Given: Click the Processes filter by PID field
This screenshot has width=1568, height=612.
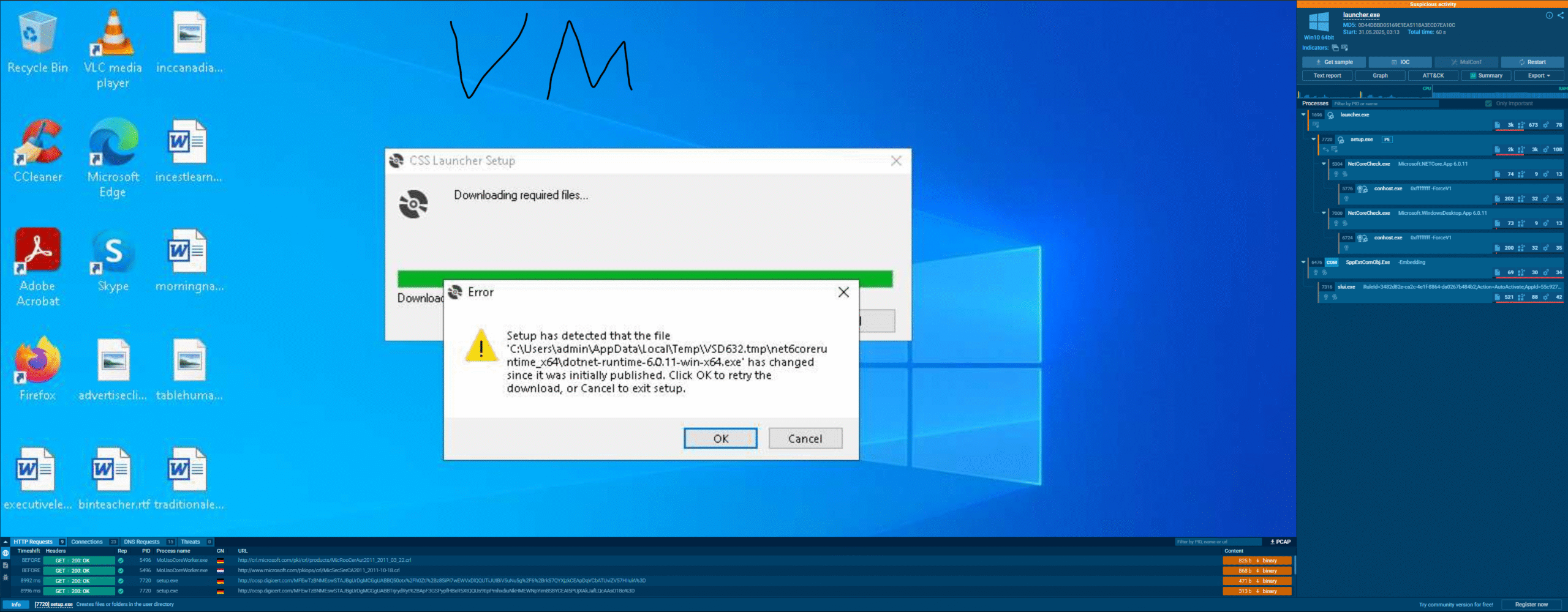Looking at the screenshot, I should click(x=1385, y=103).
